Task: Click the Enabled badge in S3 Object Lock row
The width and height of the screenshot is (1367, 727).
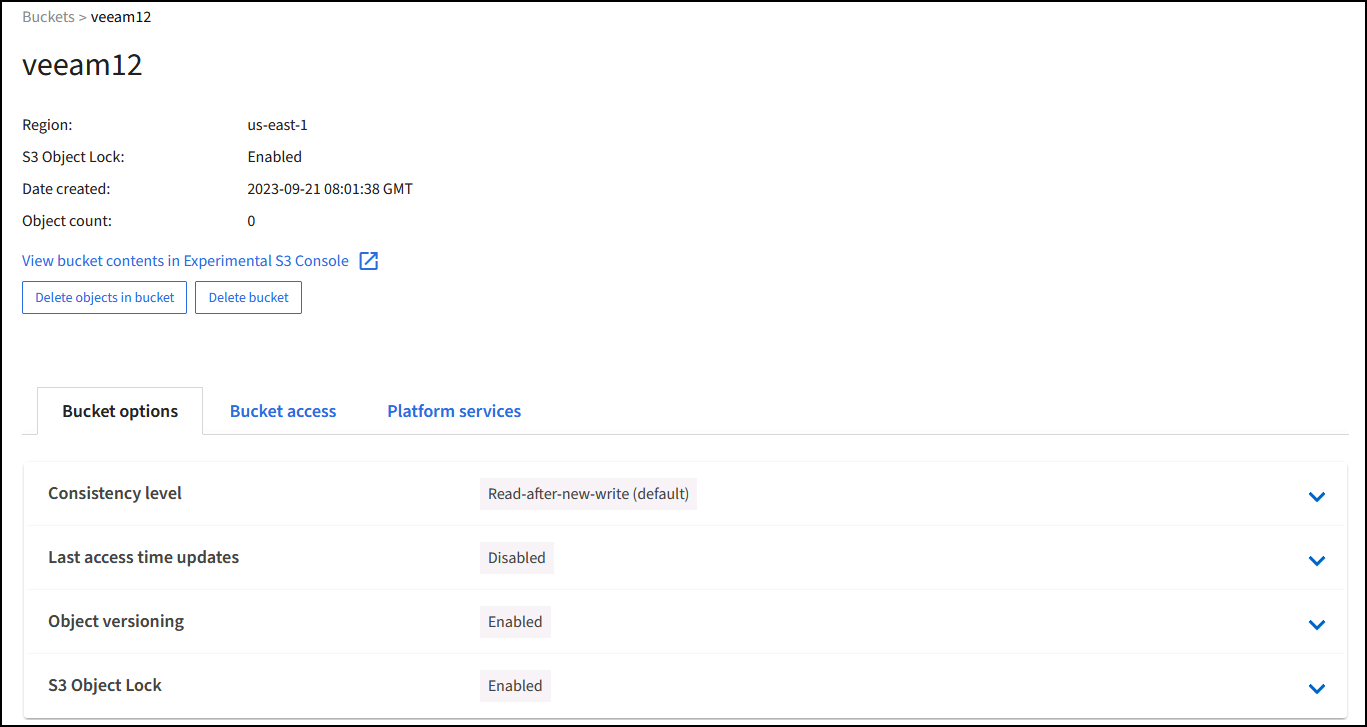Action: point(515,686)
